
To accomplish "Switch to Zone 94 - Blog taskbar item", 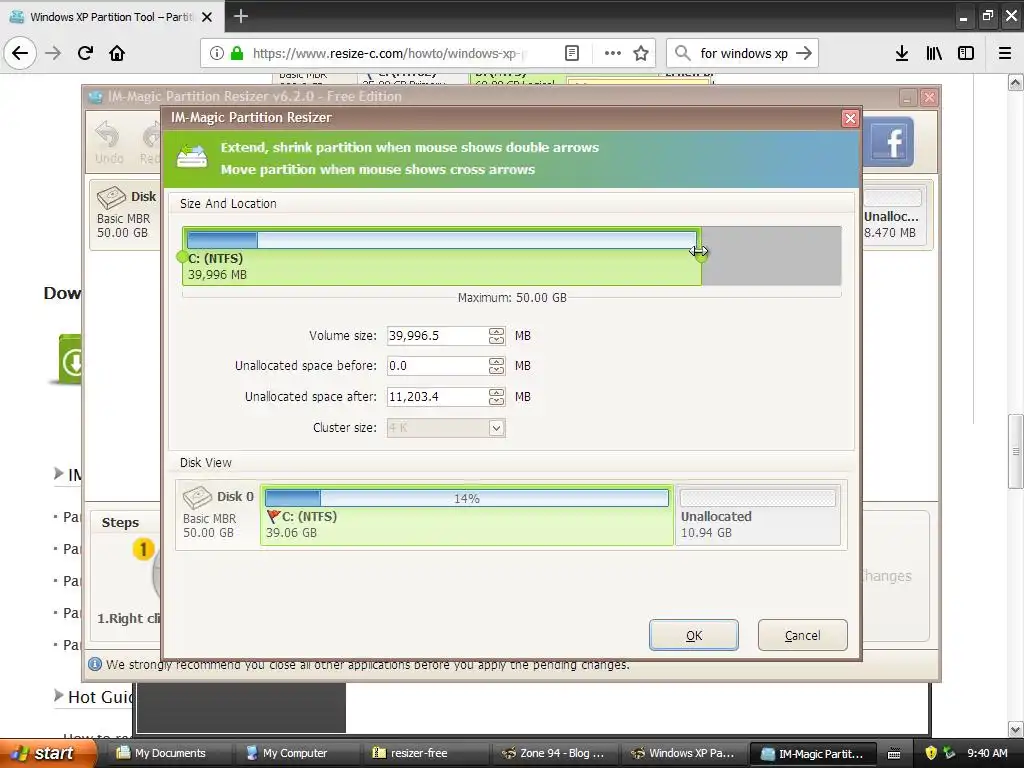I will pos(553,753).
